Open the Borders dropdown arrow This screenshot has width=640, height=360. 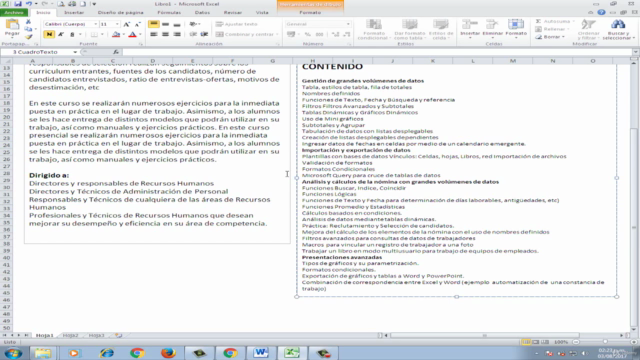coord(102,35)
